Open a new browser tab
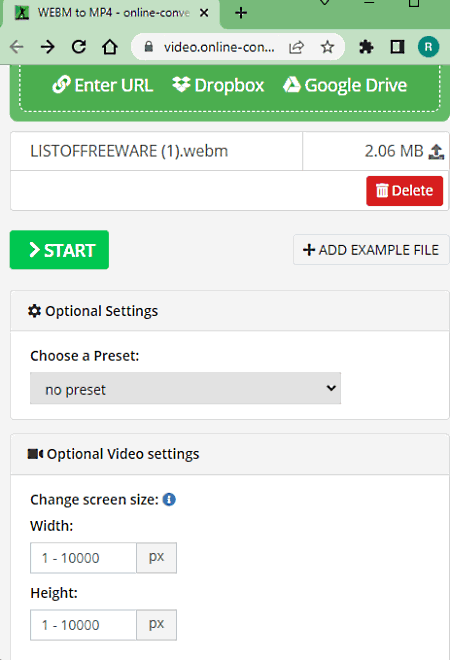The width and height of the screenshot is (450, 660). click(x=241, y=13)
